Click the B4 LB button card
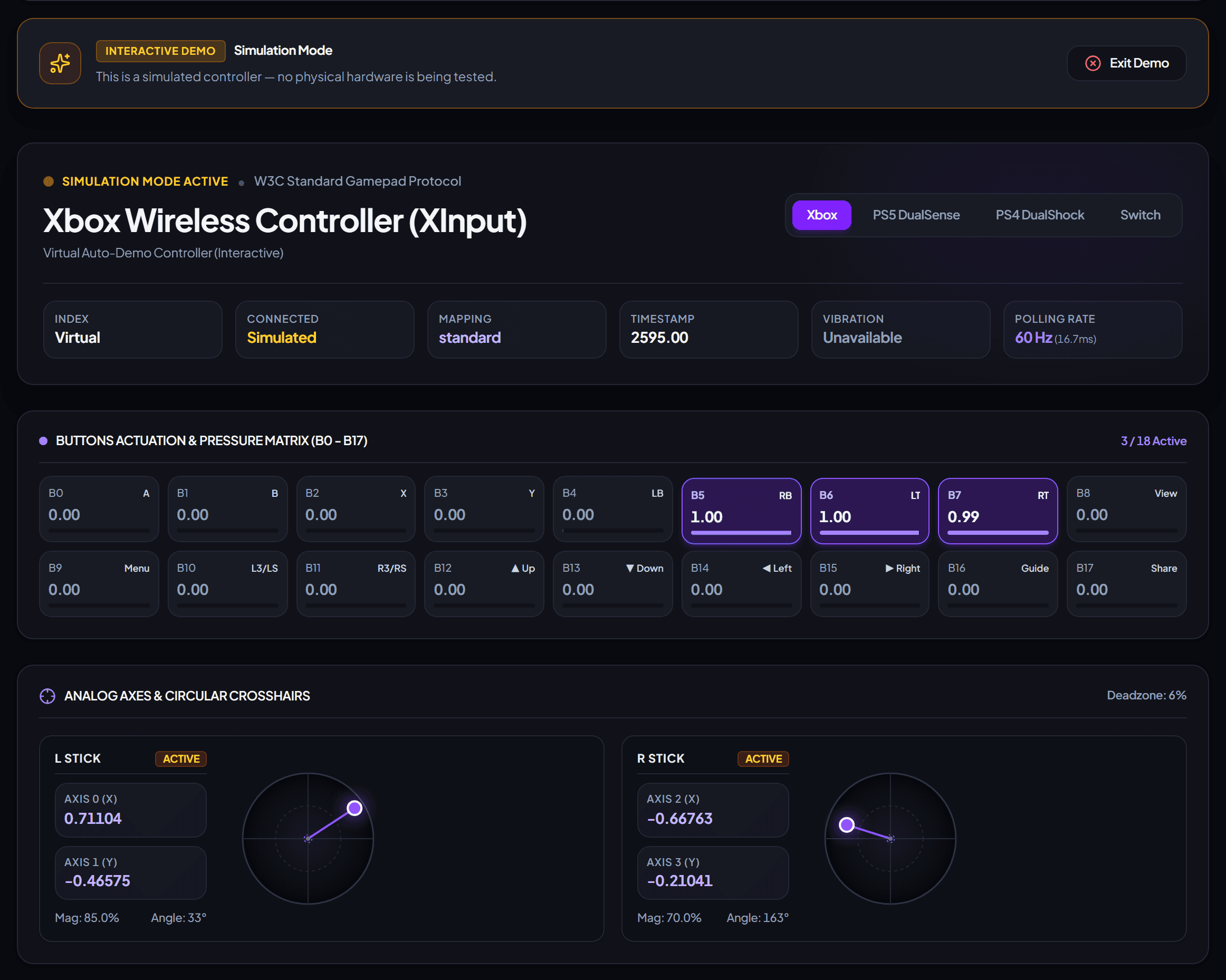This screenshot has height=980, width=1226. pyautogui.click(x=612, y=509)
